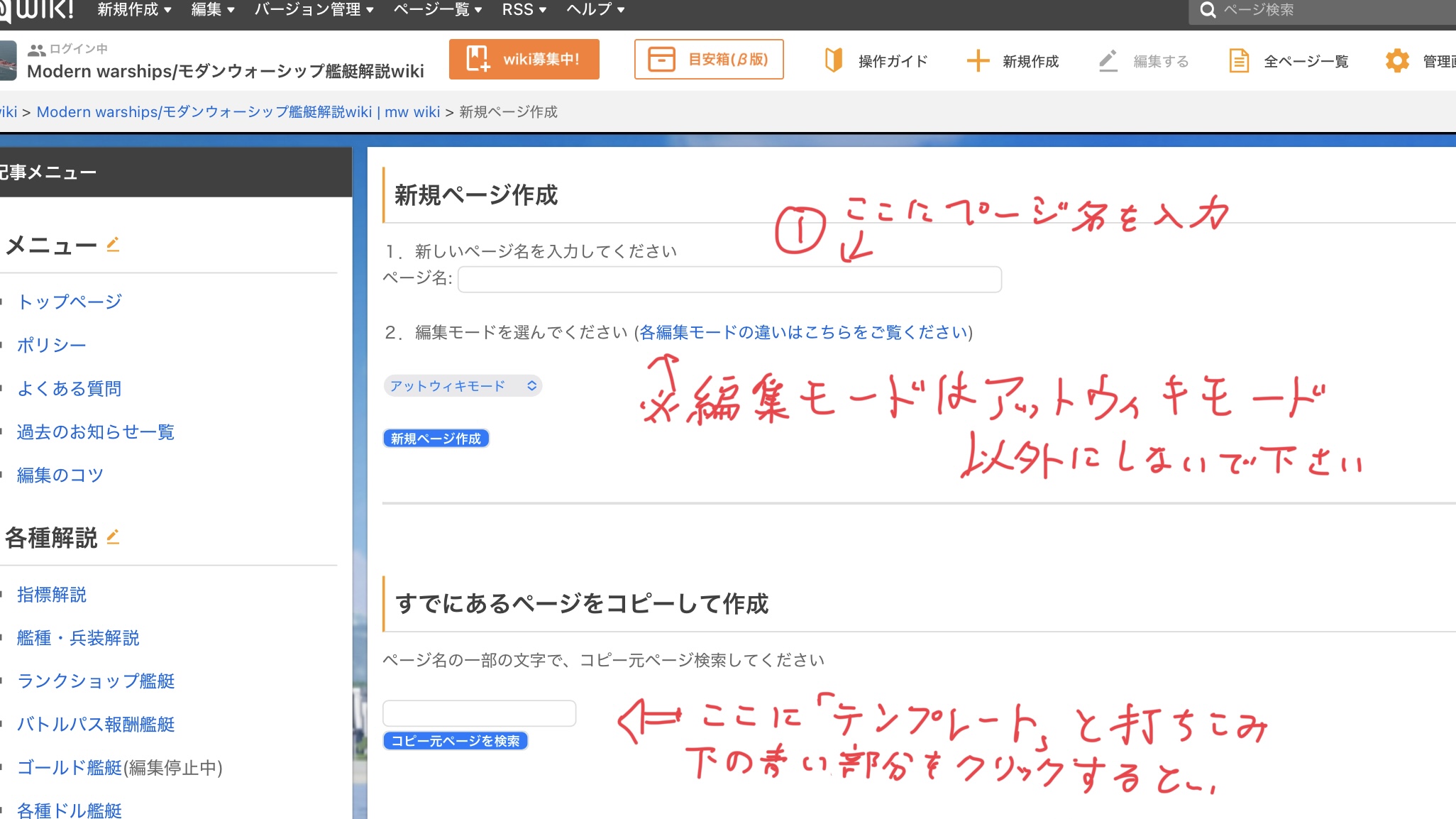
Task: Click the magnifier icon in page search
Action: pyautogui.click(x=1208, y=10)
